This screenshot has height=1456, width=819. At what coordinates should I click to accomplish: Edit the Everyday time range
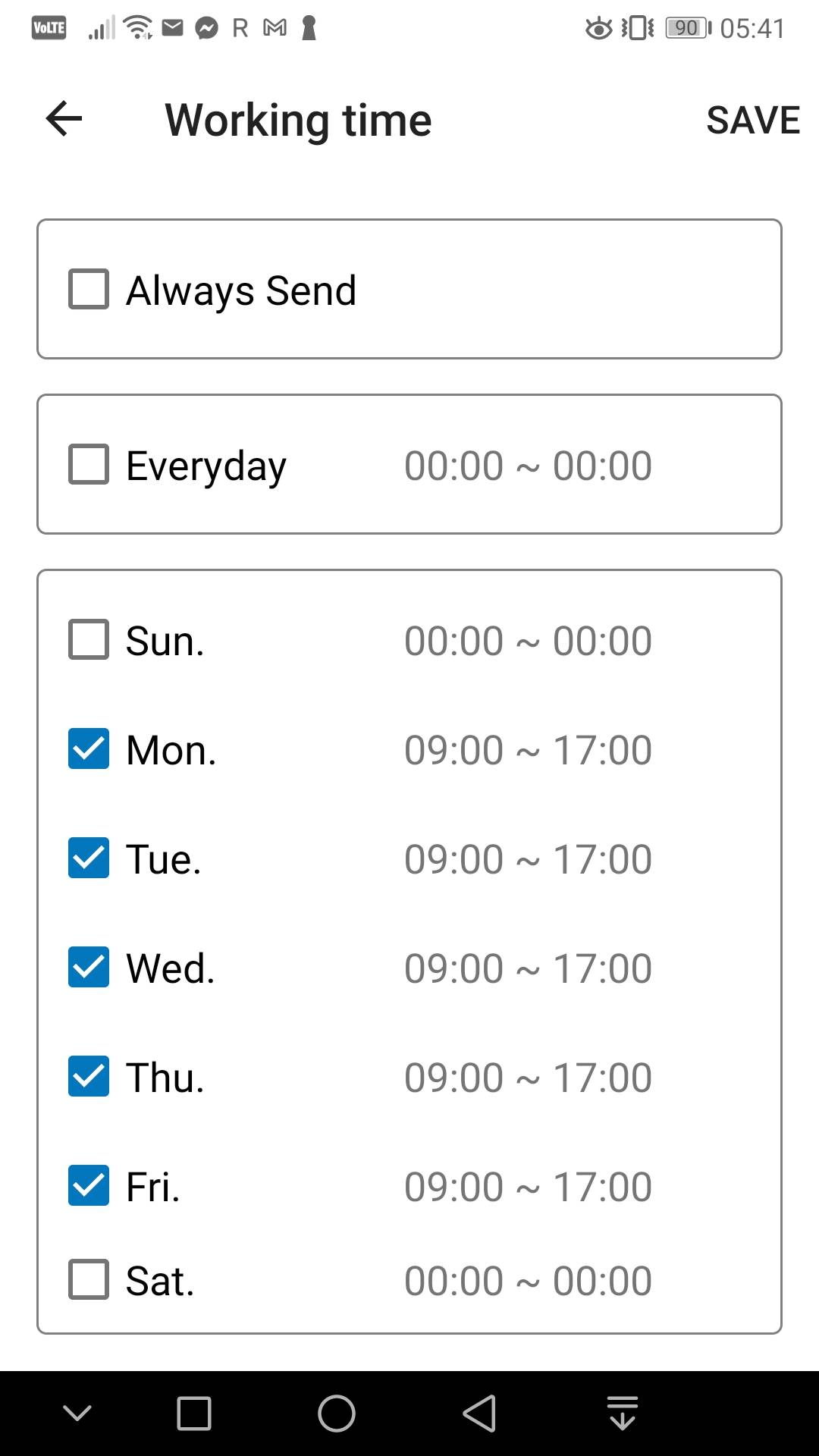(x=528, y=466)
